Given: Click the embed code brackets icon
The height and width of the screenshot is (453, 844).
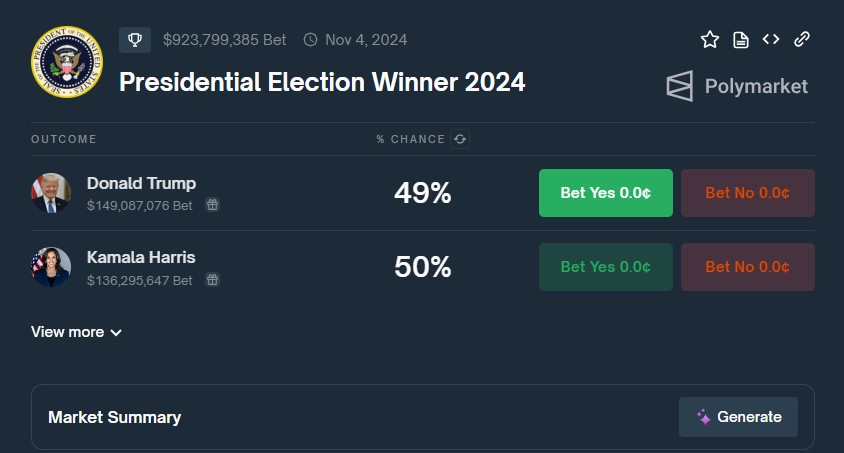Looking at the screenshot, I should 771,39.
